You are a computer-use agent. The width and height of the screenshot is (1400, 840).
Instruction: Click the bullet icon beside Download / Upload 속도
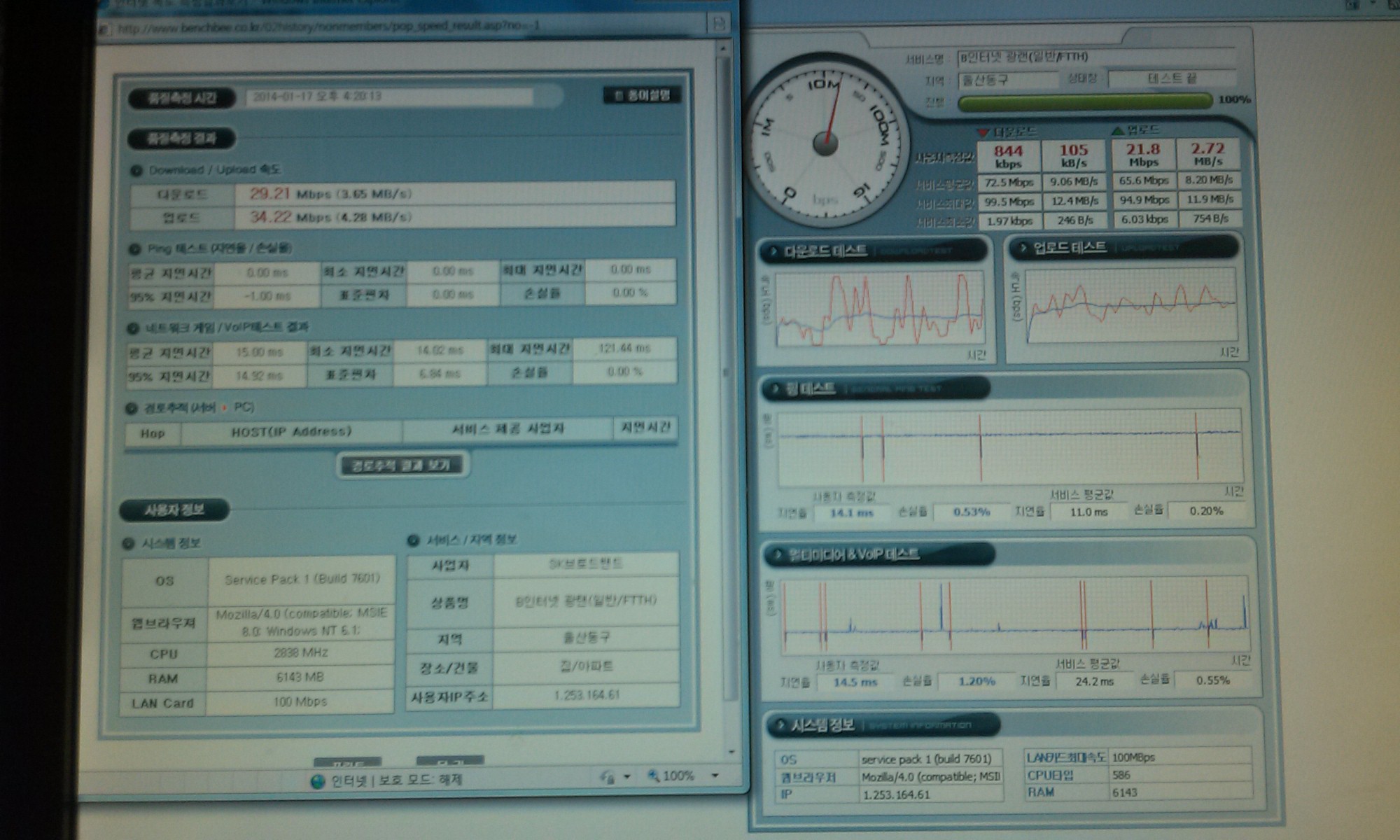tap(136, 170)
